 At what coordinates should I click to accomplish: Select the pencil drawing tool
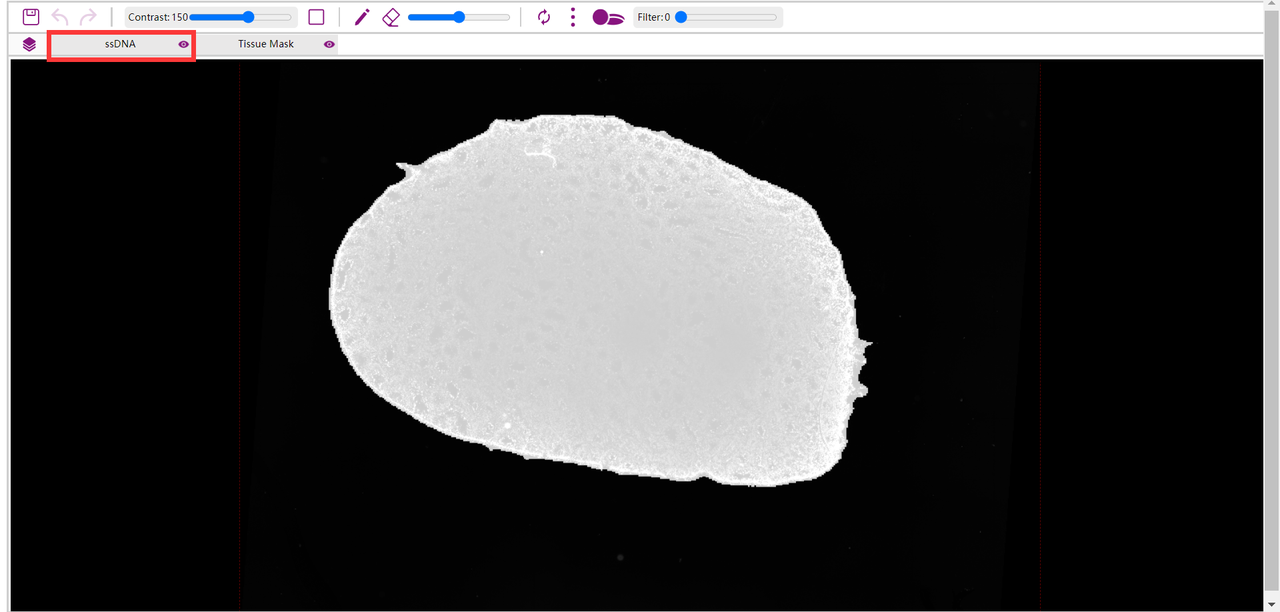pyautogui.click(x=362, y=17)
